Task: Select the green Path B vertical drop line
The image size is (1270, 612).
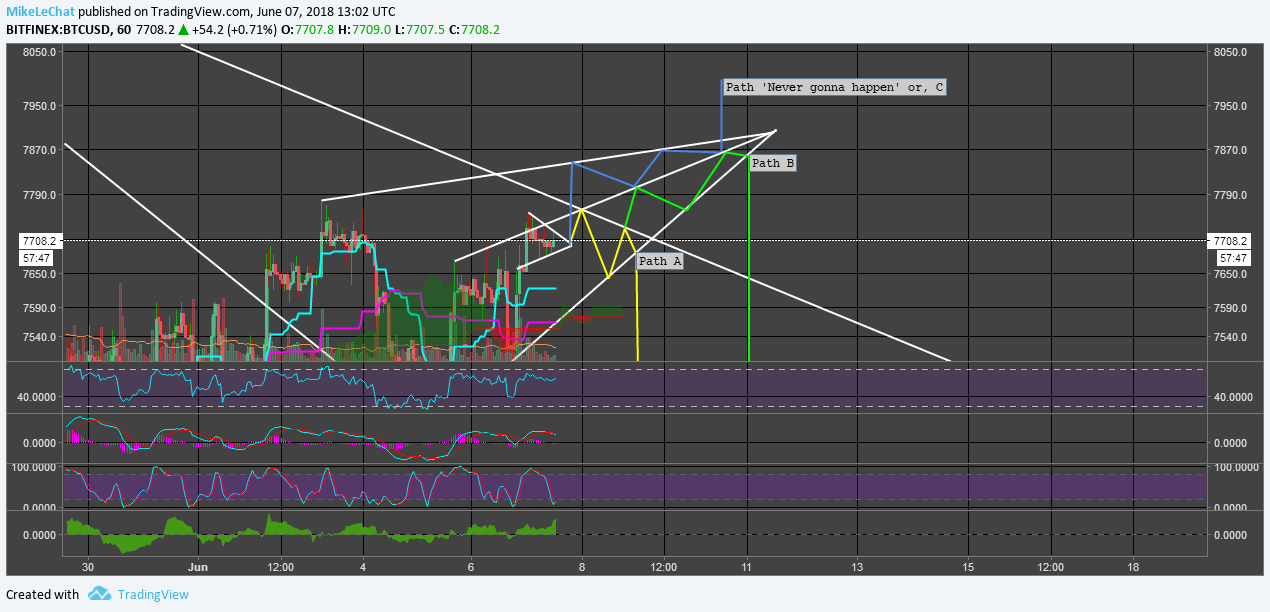Action: (x=749, y=260)
